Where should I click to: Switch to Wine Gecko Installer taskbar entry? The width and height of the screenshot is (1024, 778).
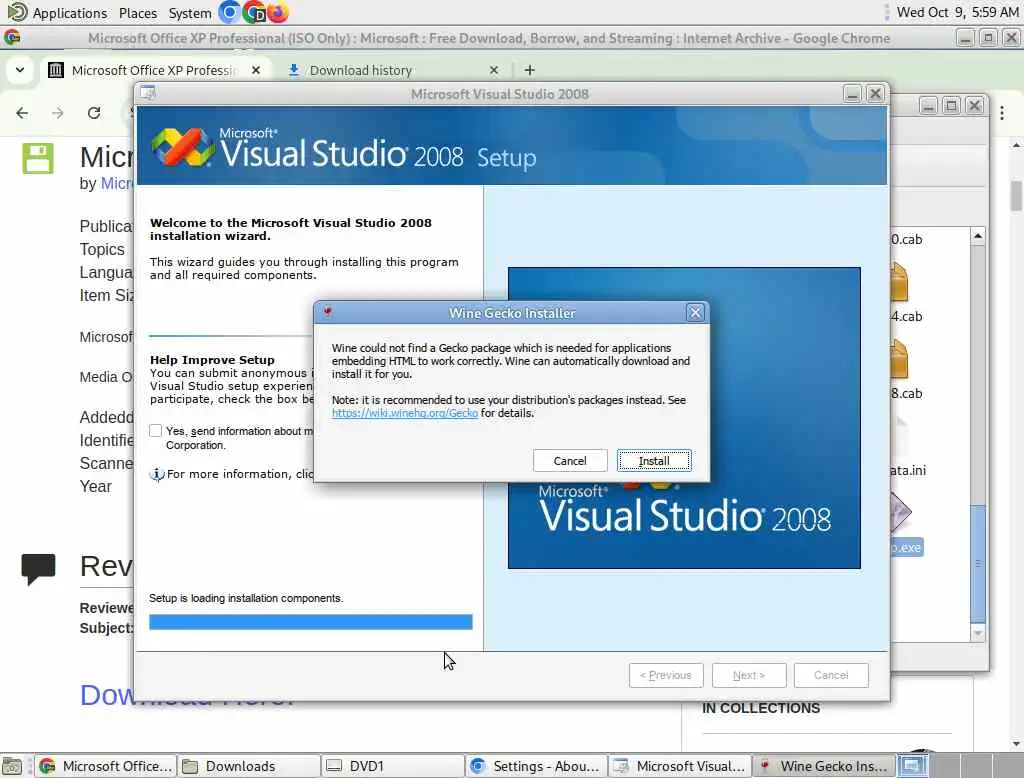[824, 766]
